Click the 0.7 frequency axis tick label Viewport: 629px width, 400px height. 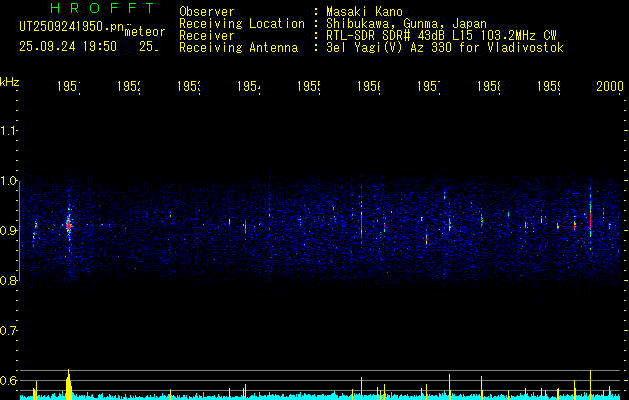pos(9,331)
